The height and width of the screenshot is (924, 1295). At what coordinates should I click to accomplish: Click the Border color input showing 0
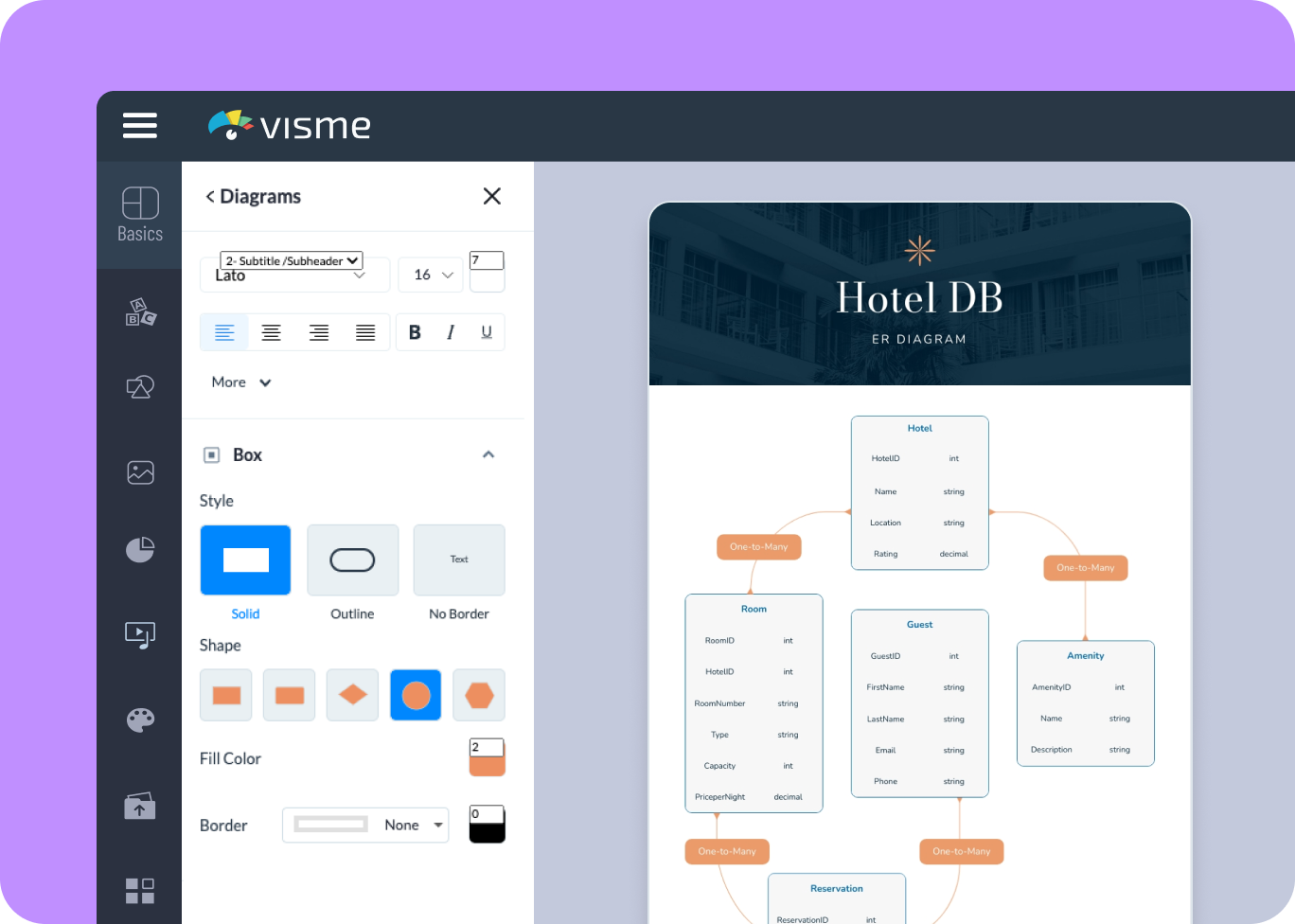click(x=487, y=814)
